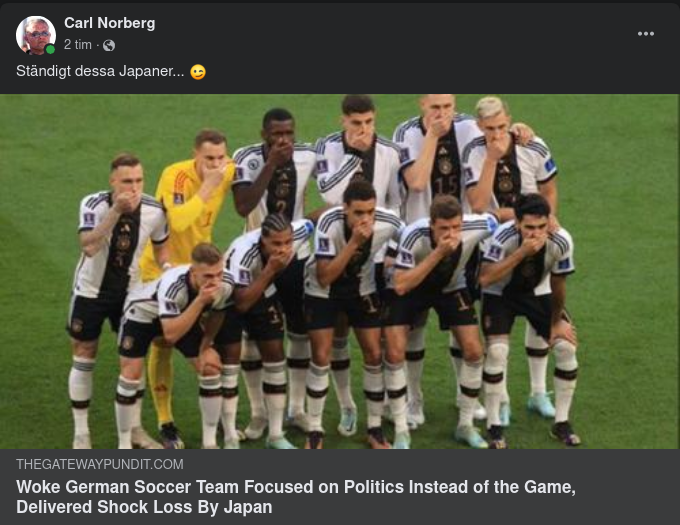Visit the THEGATEWAYPUNDIT.COM domain label

[x=100, y=464]
